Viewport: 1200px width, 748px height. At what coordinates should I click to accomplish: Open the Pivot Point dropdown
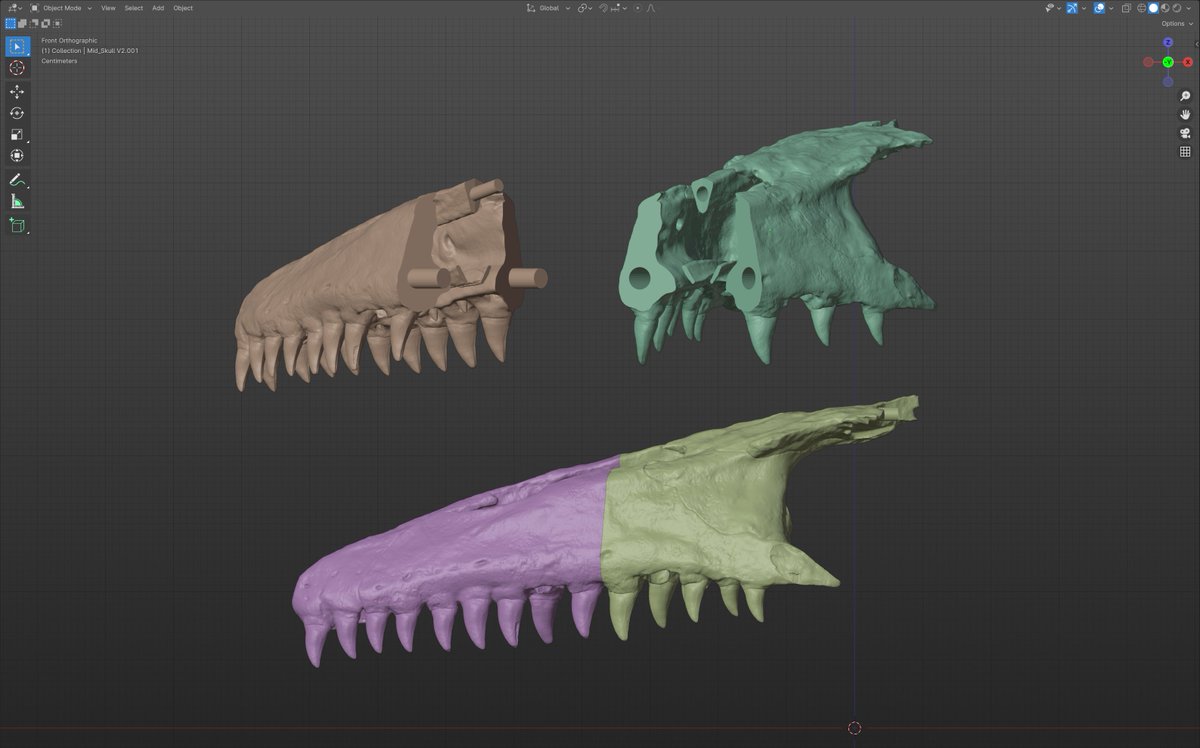coord(584,7)
